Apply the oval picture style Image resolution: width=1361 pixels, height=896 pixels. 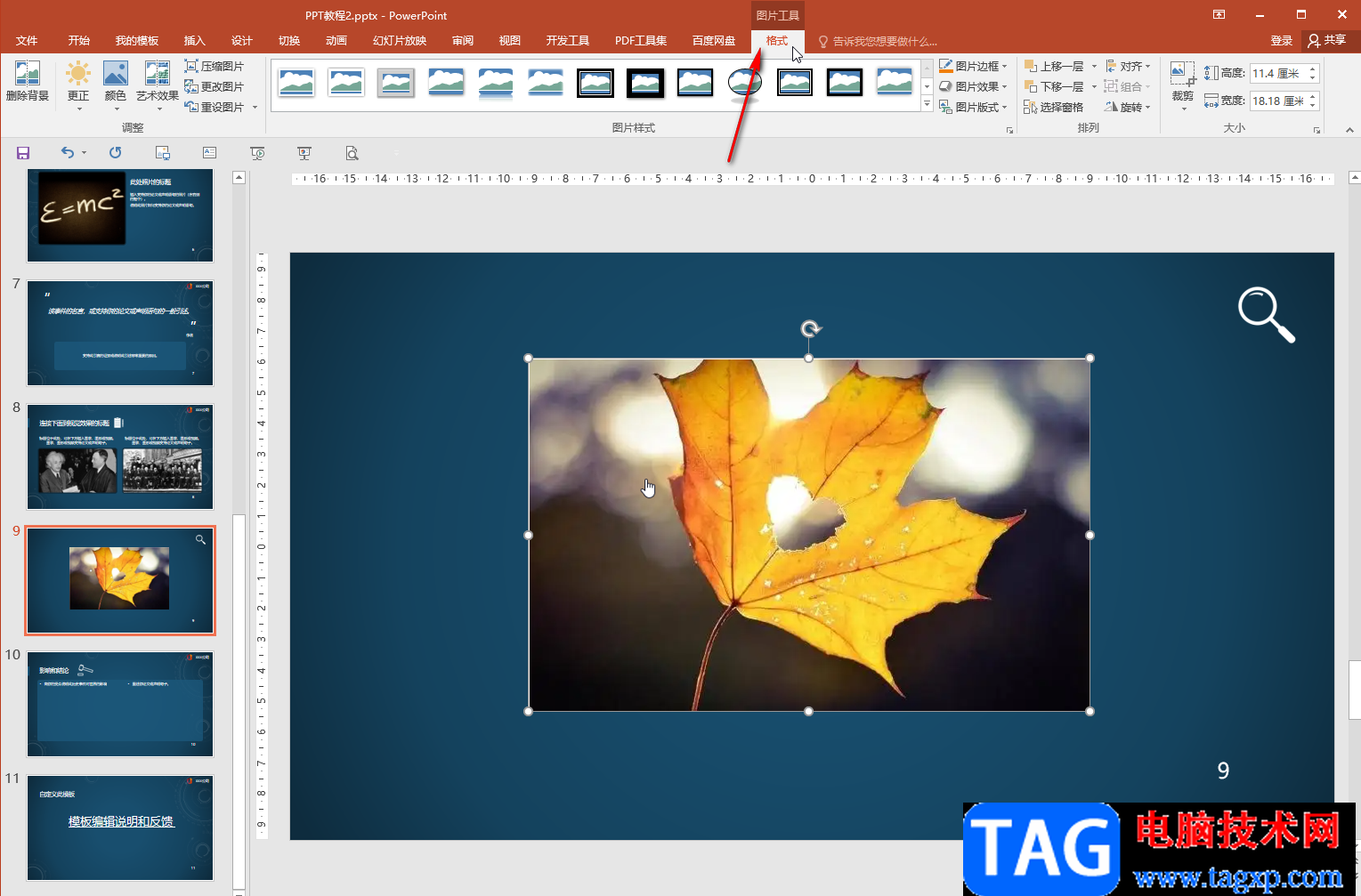point(745,83)
